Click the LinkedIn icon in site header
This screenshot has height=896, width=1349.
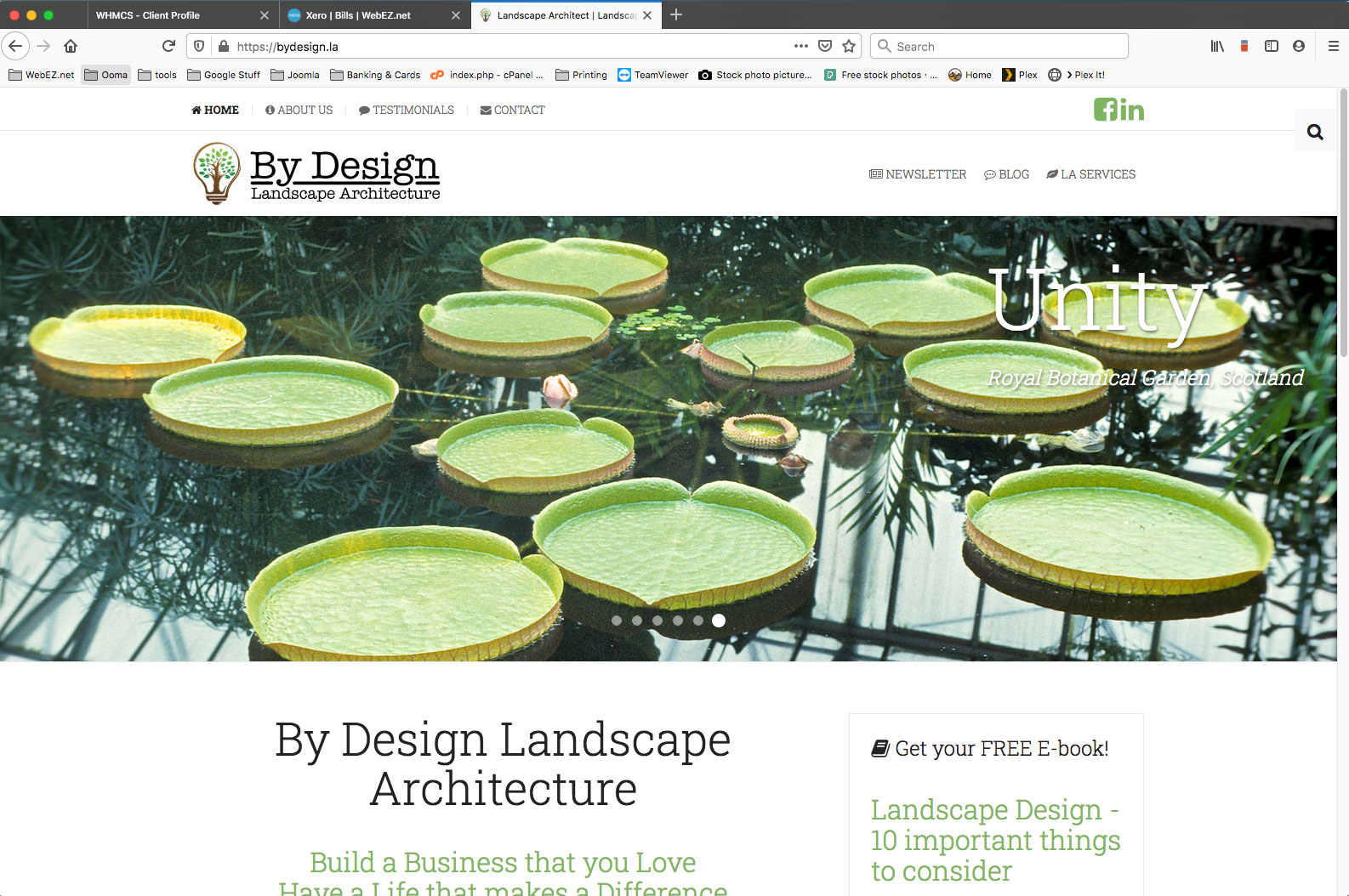click(1132, 110)
